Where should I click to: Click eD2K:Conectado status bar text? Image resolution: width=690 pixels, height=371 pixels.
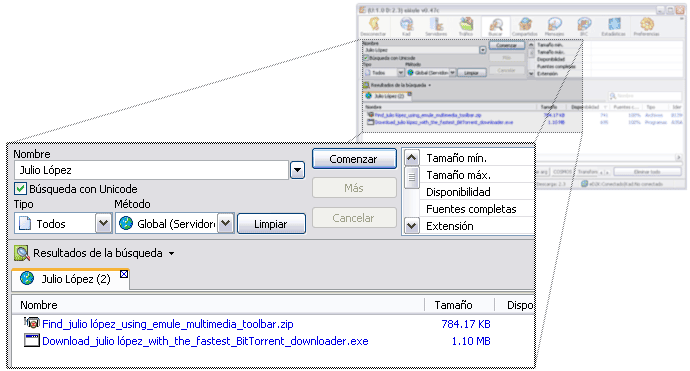[626, 184]
